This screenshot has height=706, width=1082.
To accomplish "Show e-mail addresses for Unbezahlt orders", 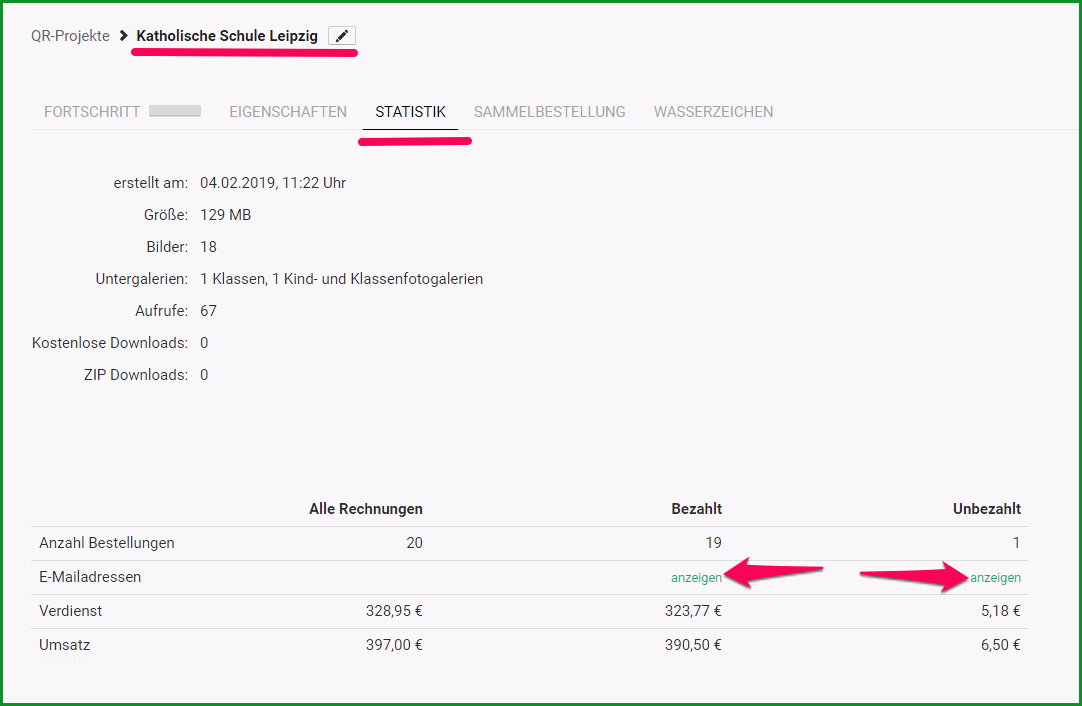I will (x=995, y=578).
